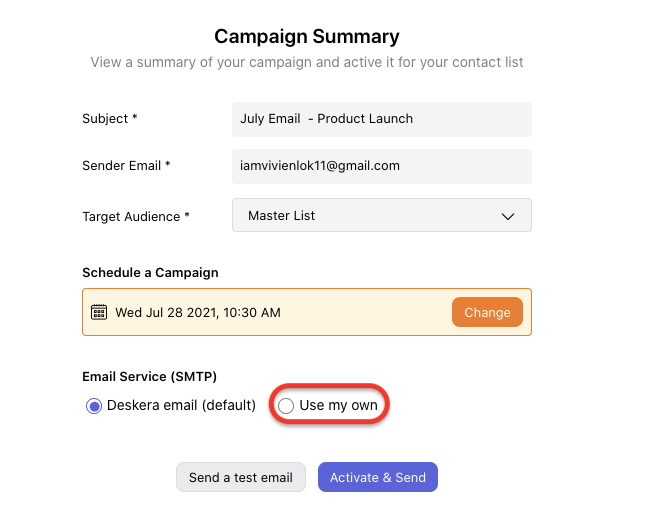Click the Campaign Summary title
The image size is (650, 515).
(x=307, y=36)
